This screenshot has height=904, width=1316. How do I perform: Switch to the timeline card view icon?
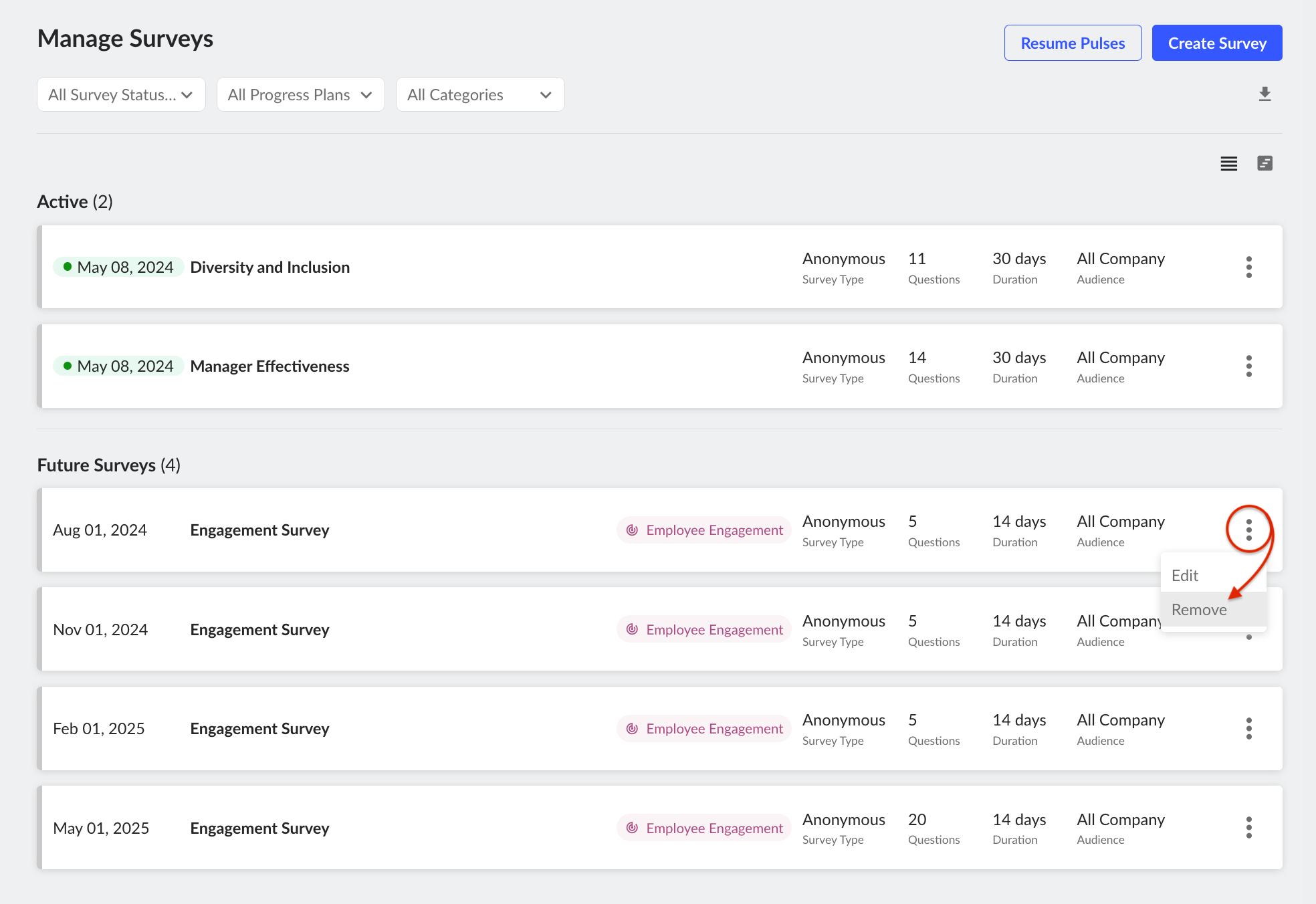[1265, 164]
